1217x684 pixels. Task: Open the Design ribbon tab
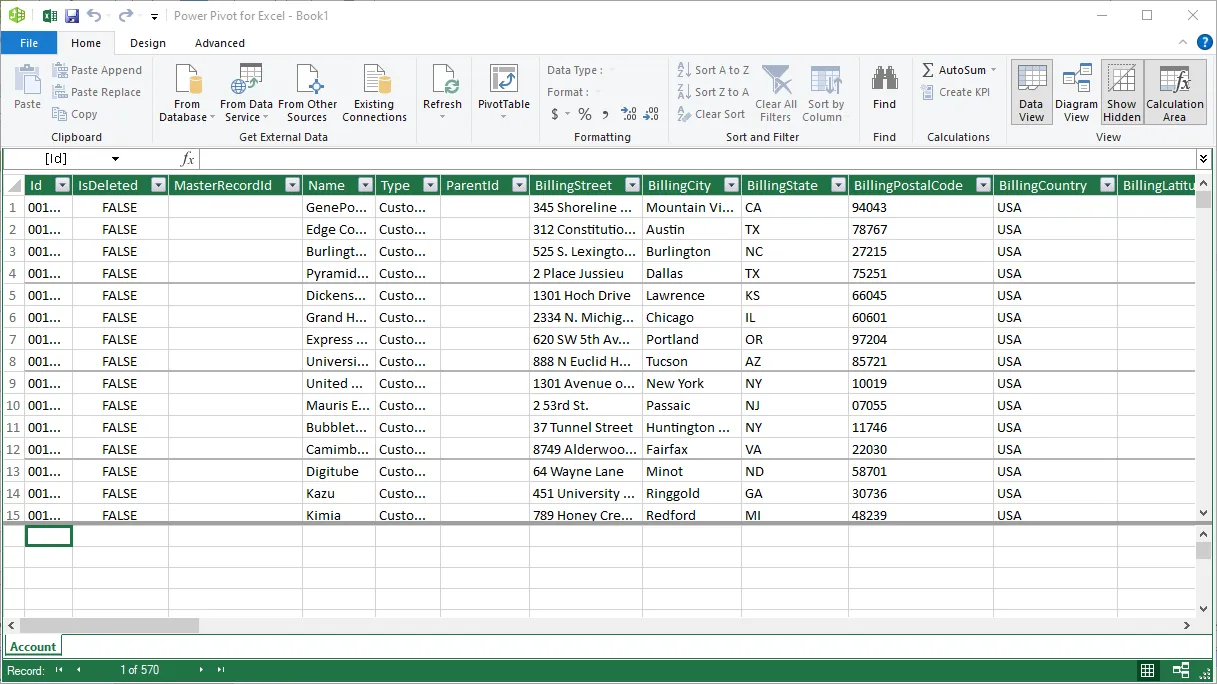pyautogui.click(x=148, y=43)
